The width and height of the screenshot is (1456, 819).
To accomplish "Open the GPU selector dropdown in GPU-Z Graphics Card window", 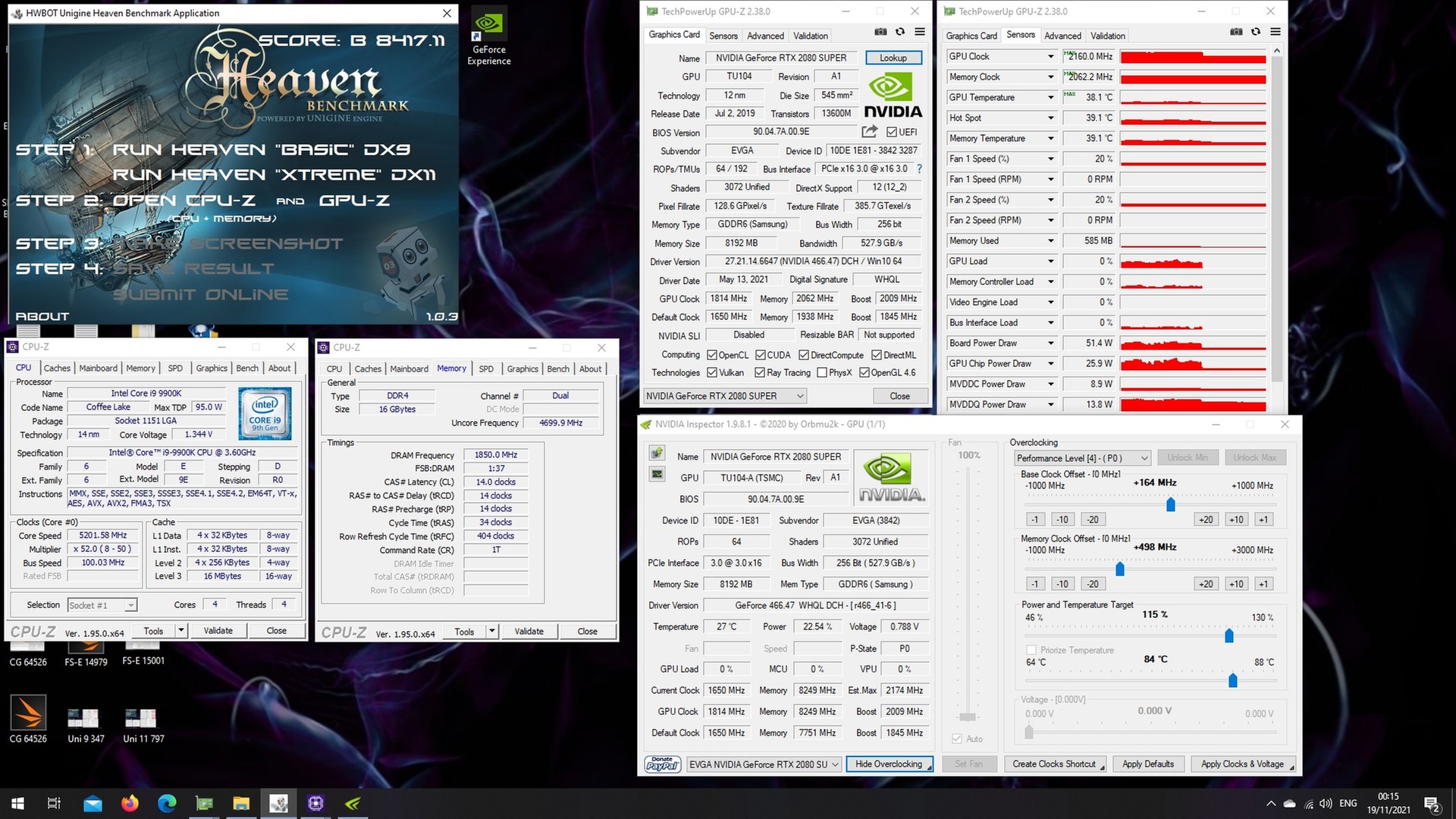I will pyautogui.click(x=724, y=396).
